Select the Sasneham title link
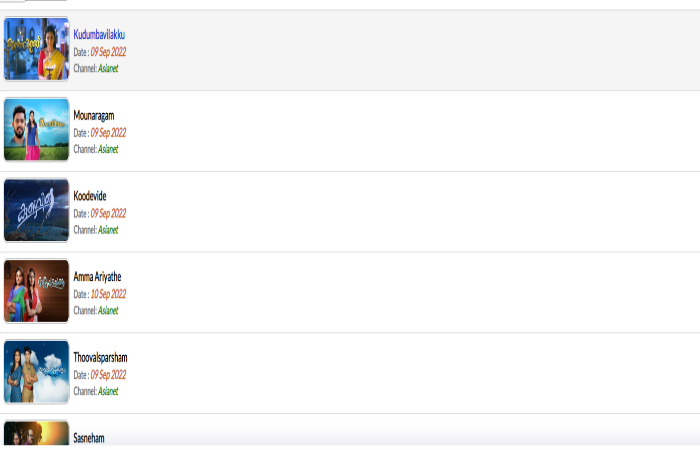The width and height of the screenshot is (700, 450). [89, 438]
